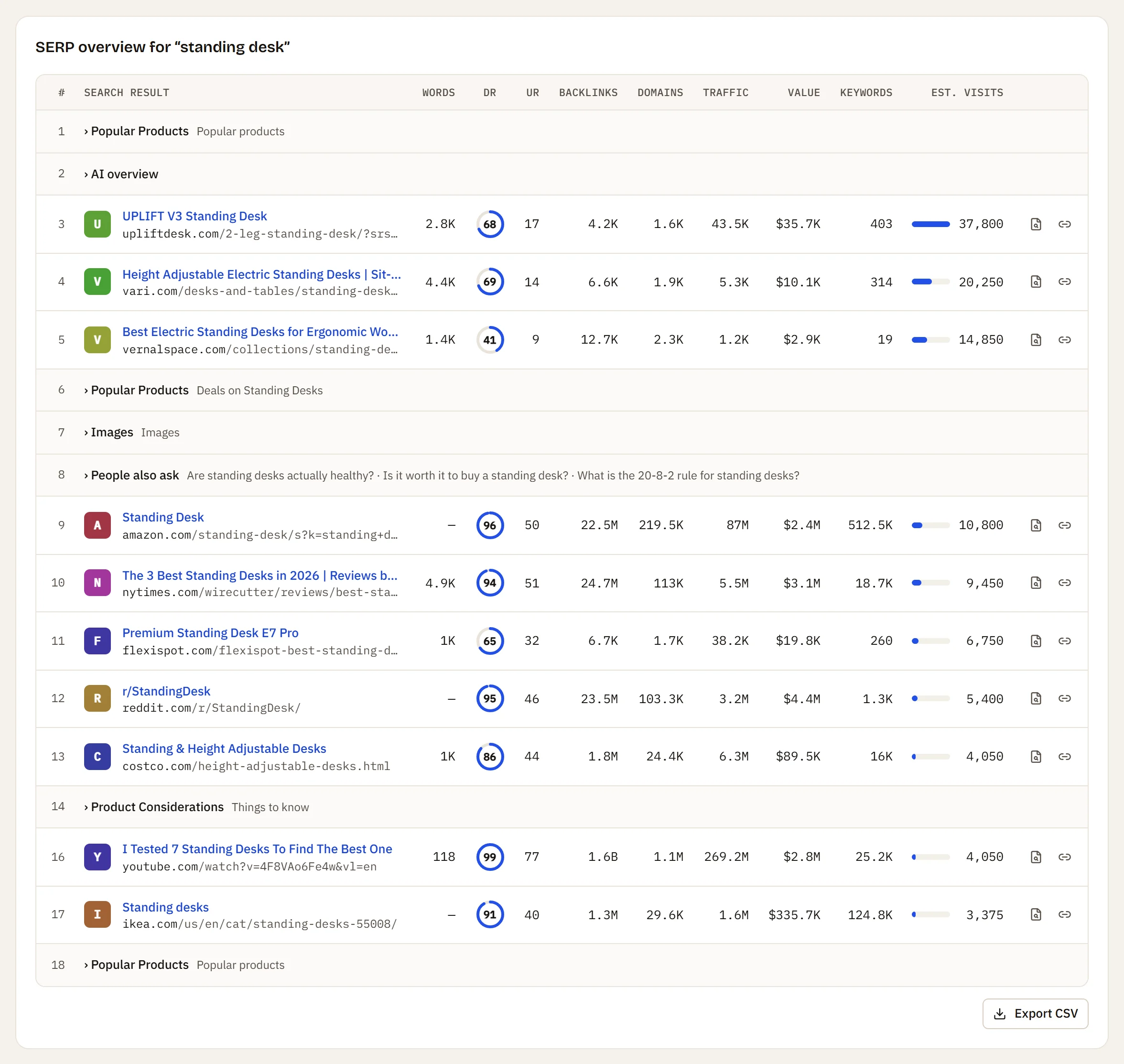Open r/StandingDesk result link
The image size is (1124, 1064).
pos(166,691)
